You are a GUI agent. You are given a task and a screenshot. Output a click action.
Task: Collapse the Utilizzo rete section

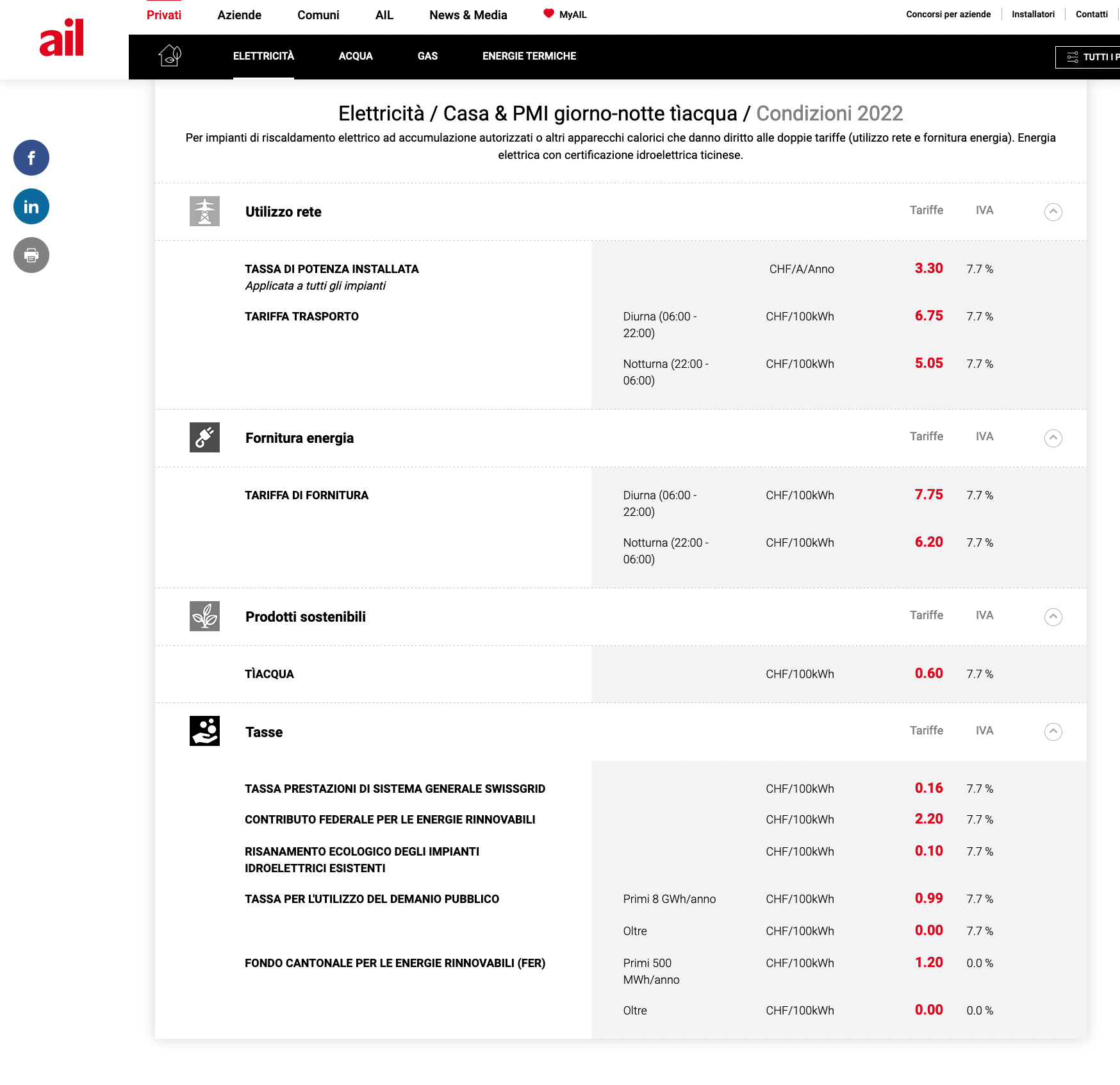pos(1053,211)
